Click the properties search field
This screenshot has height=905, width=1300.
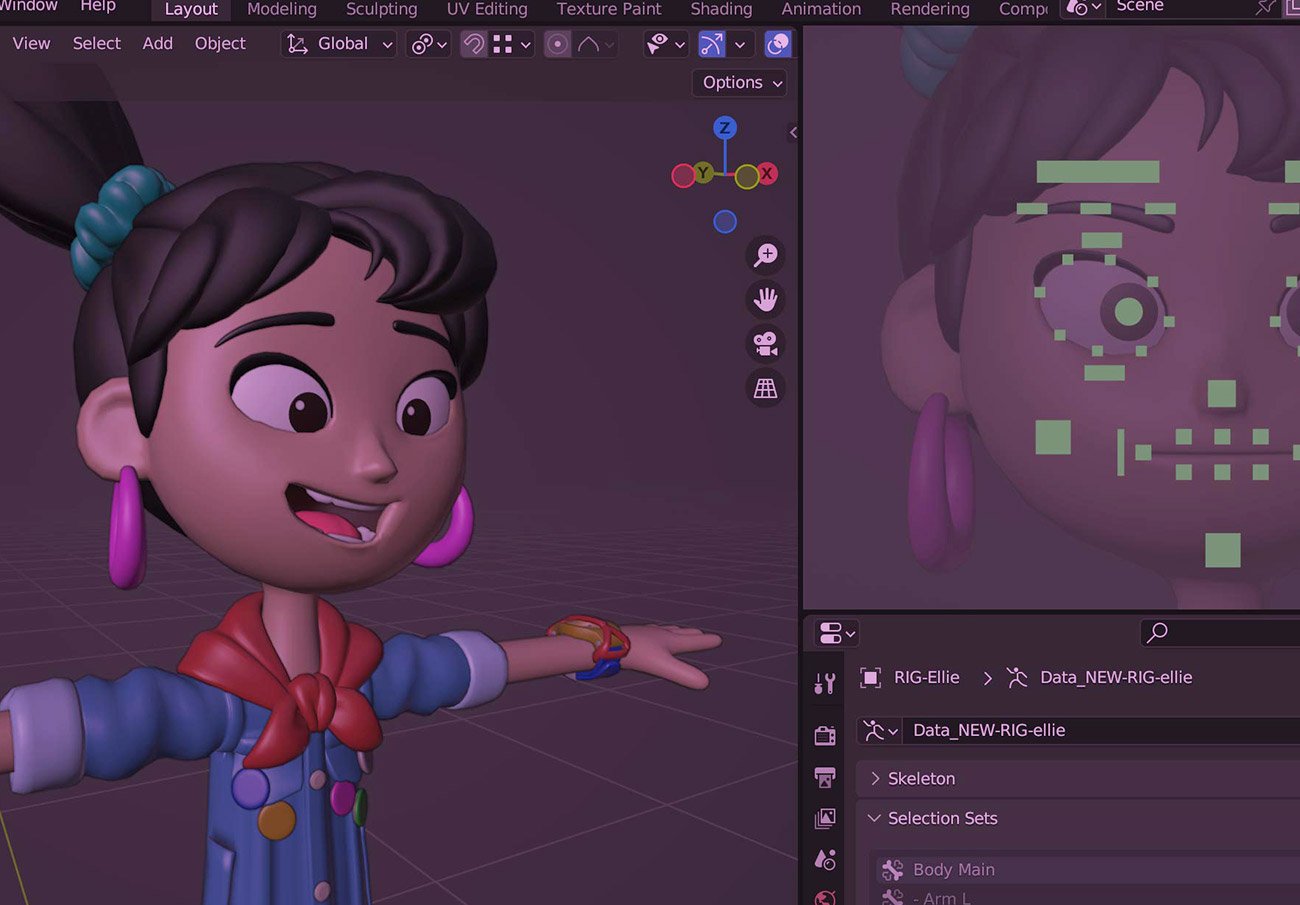tap(1220, 632)
